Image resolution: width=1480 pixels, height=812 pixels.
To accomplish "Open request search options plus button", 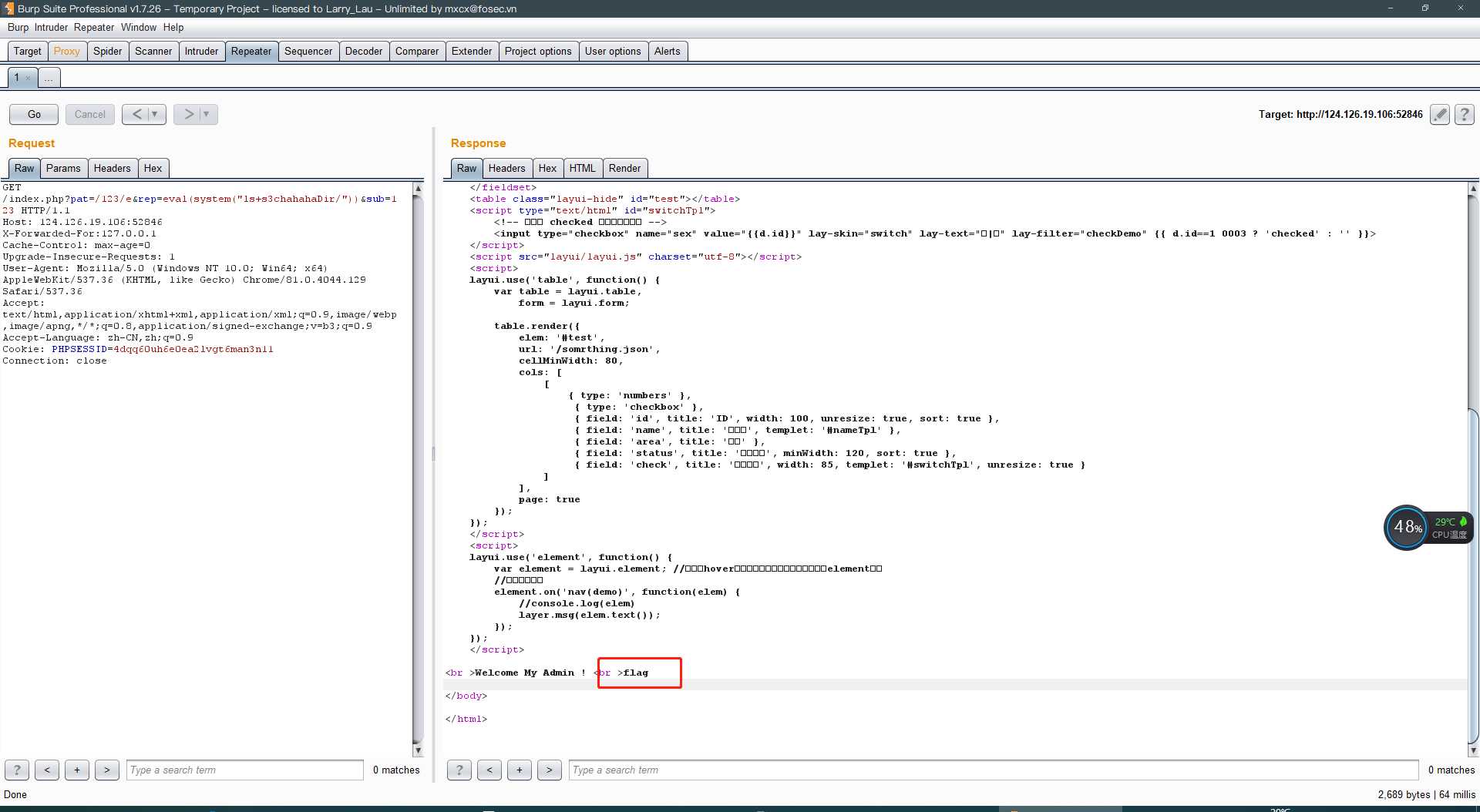I will tap(77, 770).
